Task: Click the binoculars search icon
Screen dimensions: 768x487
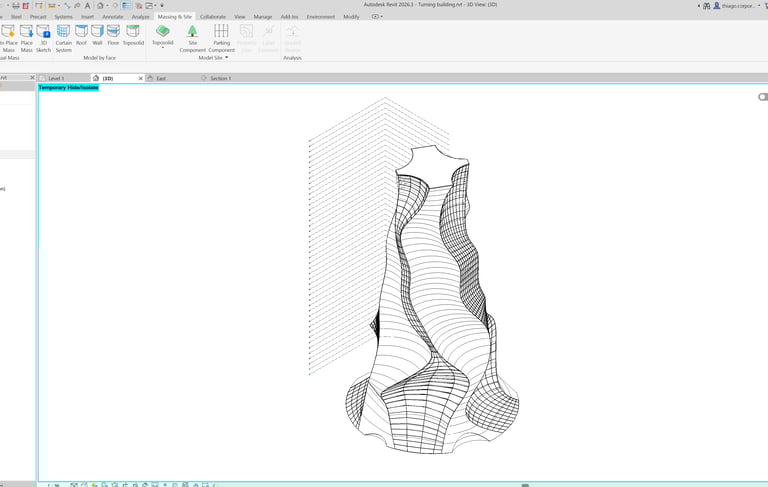Action: (706, 6)
